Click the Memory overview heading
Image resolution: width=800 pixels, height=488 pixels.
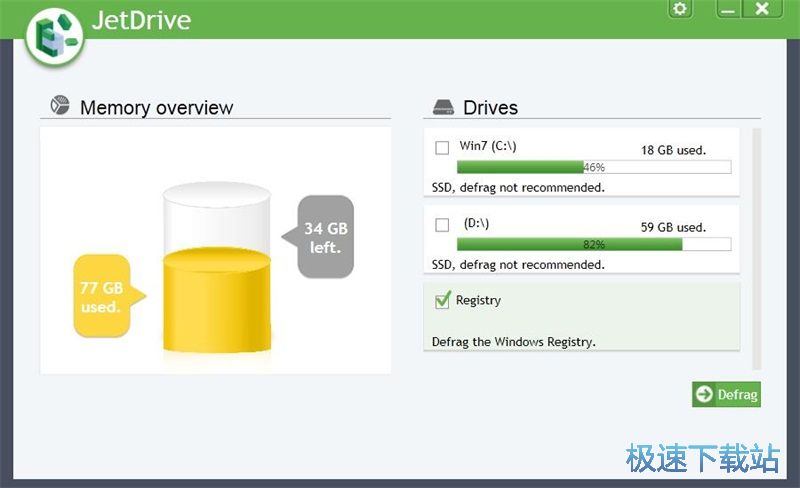point(156,107)
